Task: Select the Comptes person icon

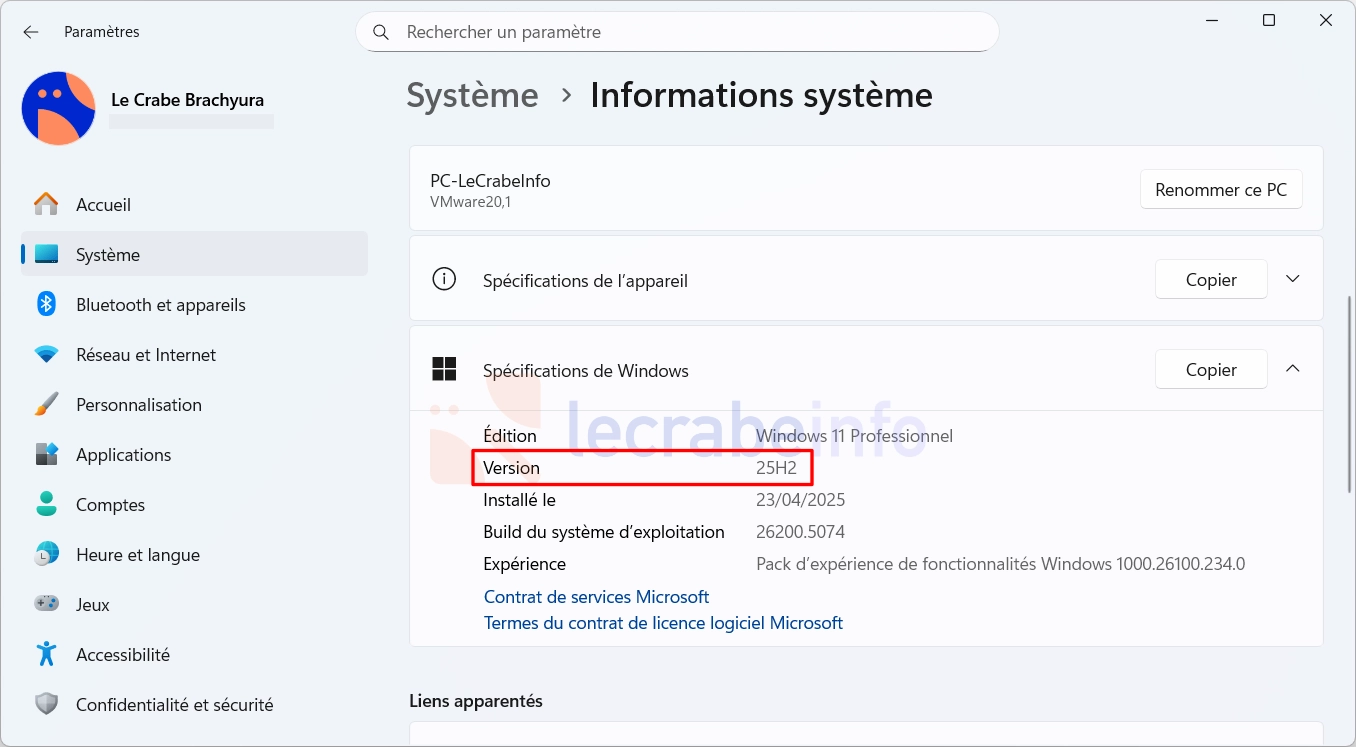Action: [x=46, y=505]
